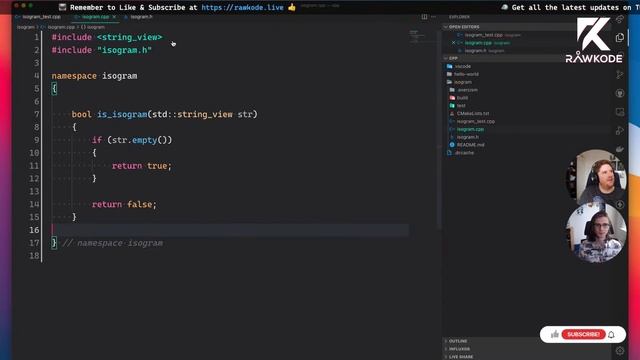Click the code minimap
The image size is (640, 360).
click(417, 36)
